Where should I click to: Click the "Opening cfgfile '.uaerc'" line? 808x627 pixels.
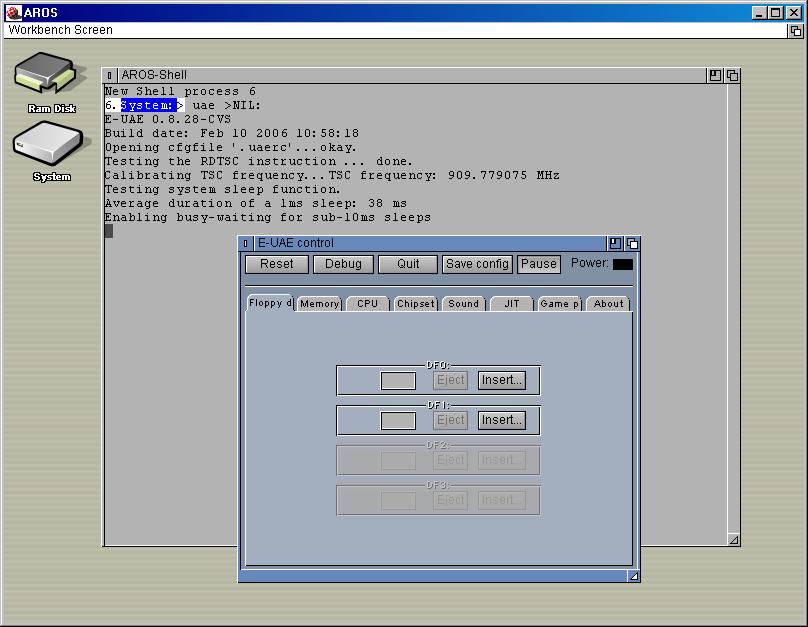pos(230,147)
